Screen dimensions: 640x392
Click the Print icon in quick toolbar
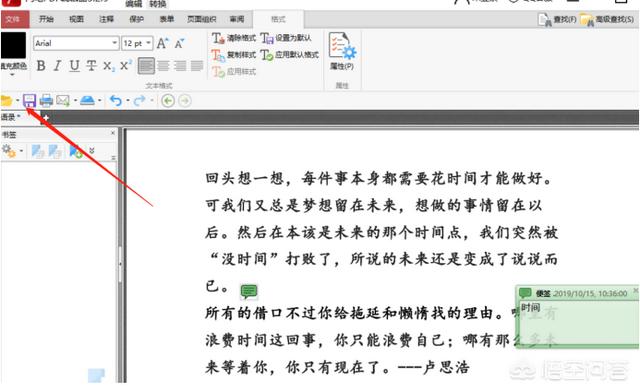coord(46,100)
